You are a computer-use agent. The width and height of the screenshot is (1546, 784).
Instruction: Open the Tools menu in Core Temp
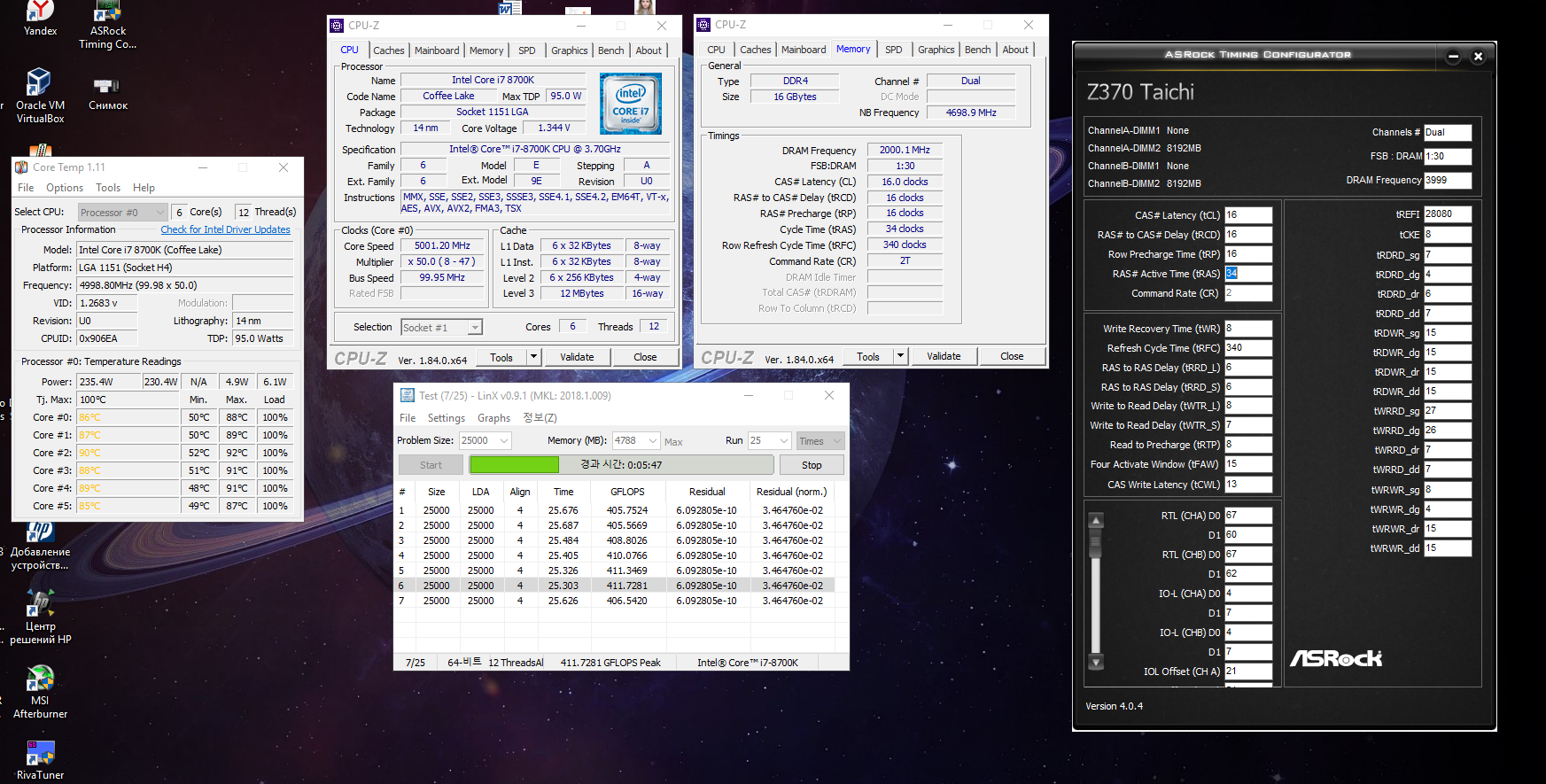[108, 188]
